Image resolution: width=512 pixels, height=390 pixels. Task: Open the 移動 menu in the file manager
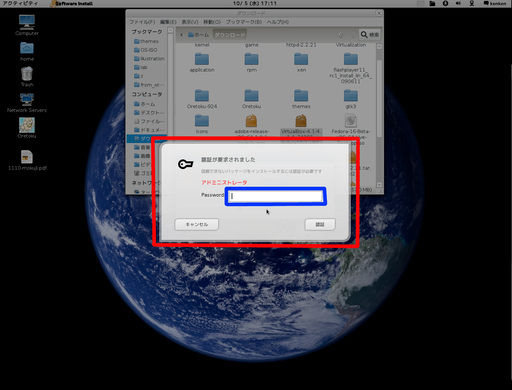click(212, 22)
